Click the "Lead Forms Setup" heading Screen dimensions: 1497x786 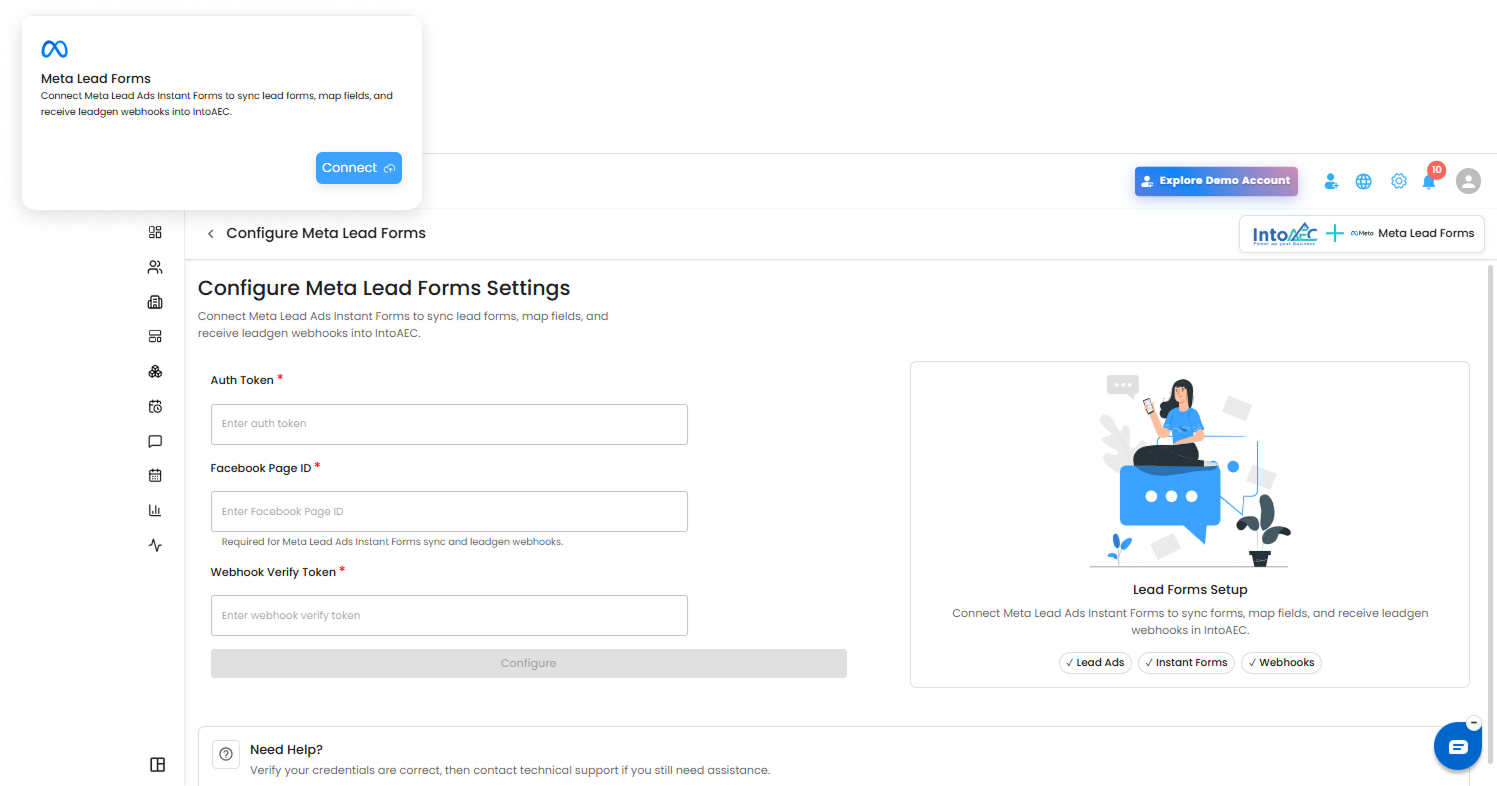pos(1190,590)
